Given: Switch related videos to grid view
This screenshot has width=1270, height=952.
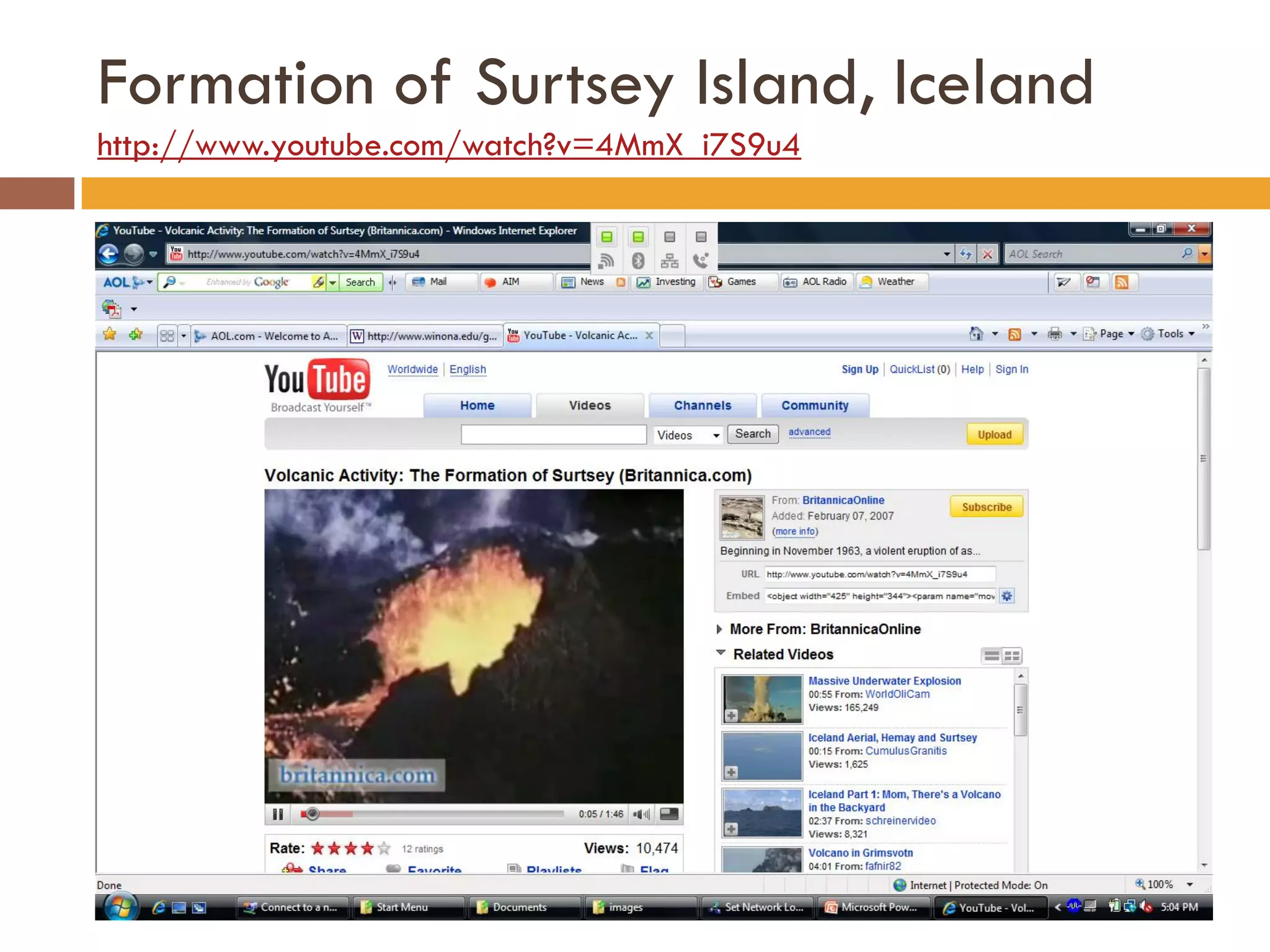Looking at the screenshot, I should pos(1012,656).
